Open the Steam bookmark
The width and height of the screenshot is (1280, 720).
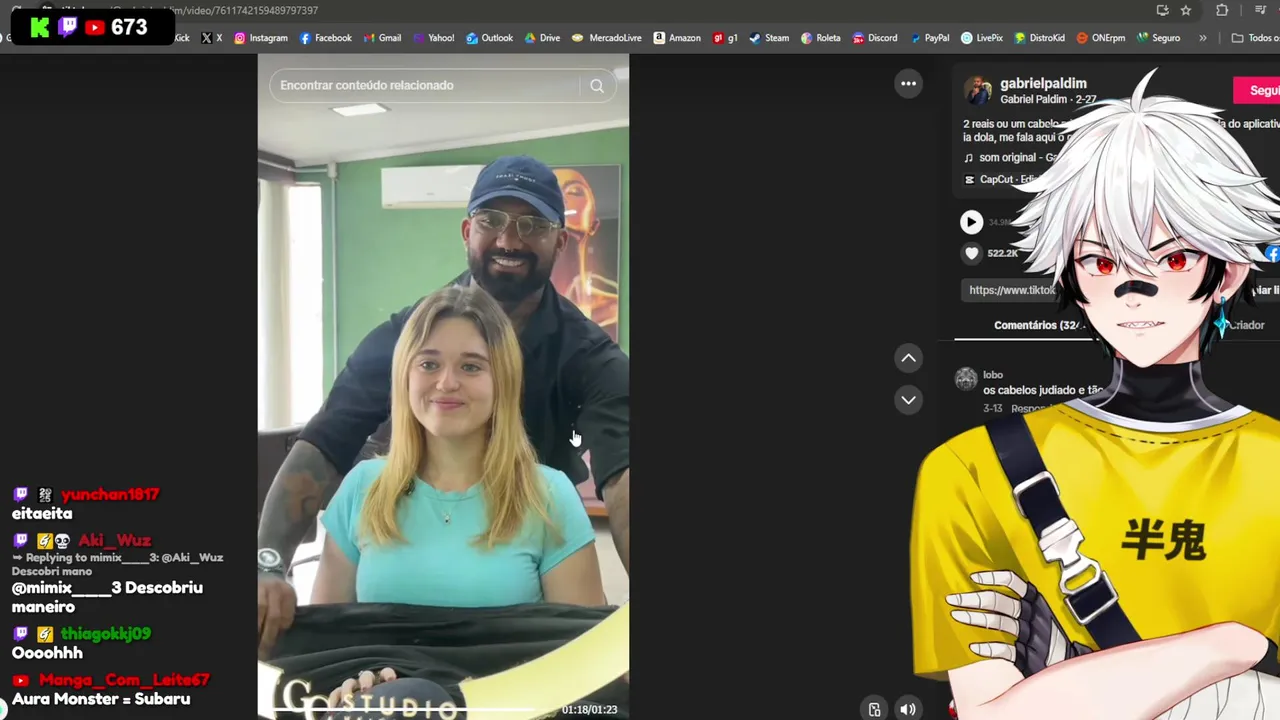click(769, 38)
